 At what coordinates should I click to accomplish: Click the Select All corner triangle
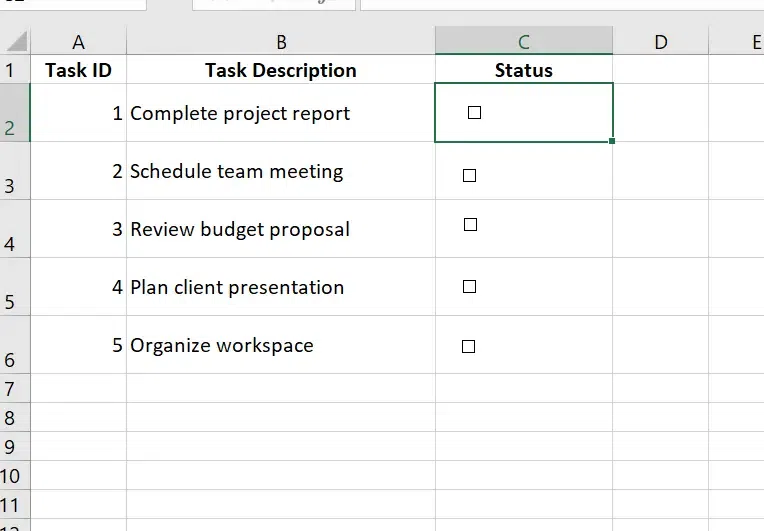click(x=15, y=42)
